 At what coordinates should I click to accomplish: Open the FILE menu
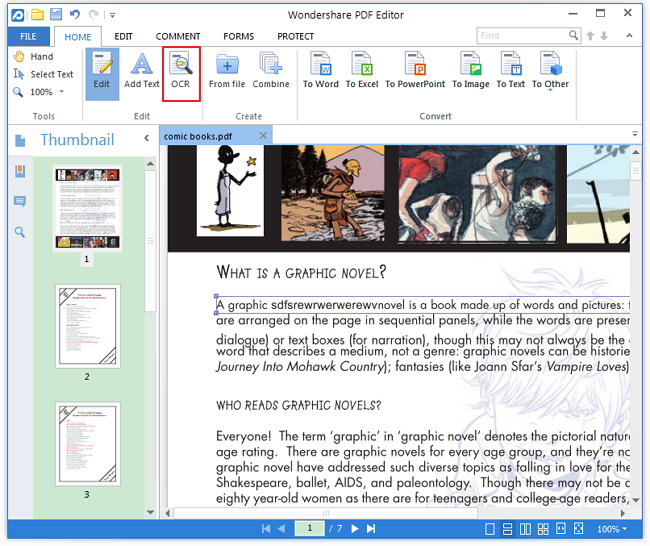(x=28, y=36)
